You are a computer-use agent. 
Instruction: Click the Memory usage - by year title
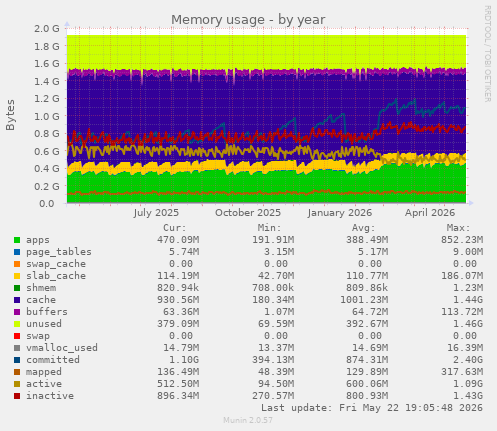pos(248,20)
